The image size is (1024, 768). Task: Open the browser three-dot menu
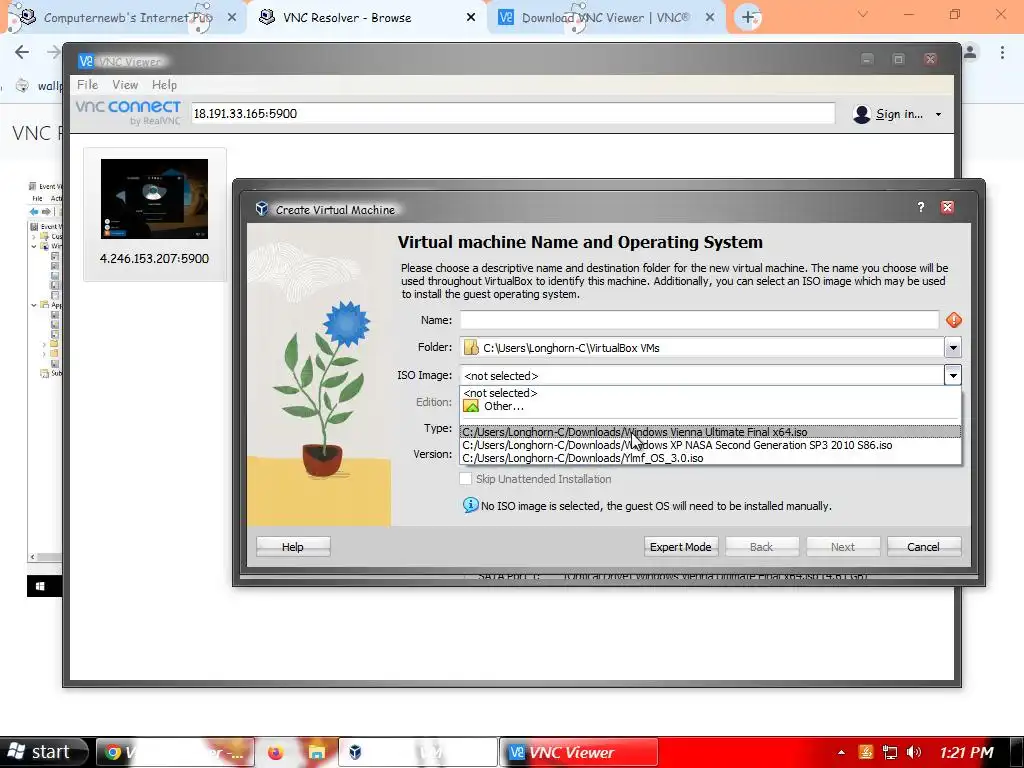(1002, 52)
